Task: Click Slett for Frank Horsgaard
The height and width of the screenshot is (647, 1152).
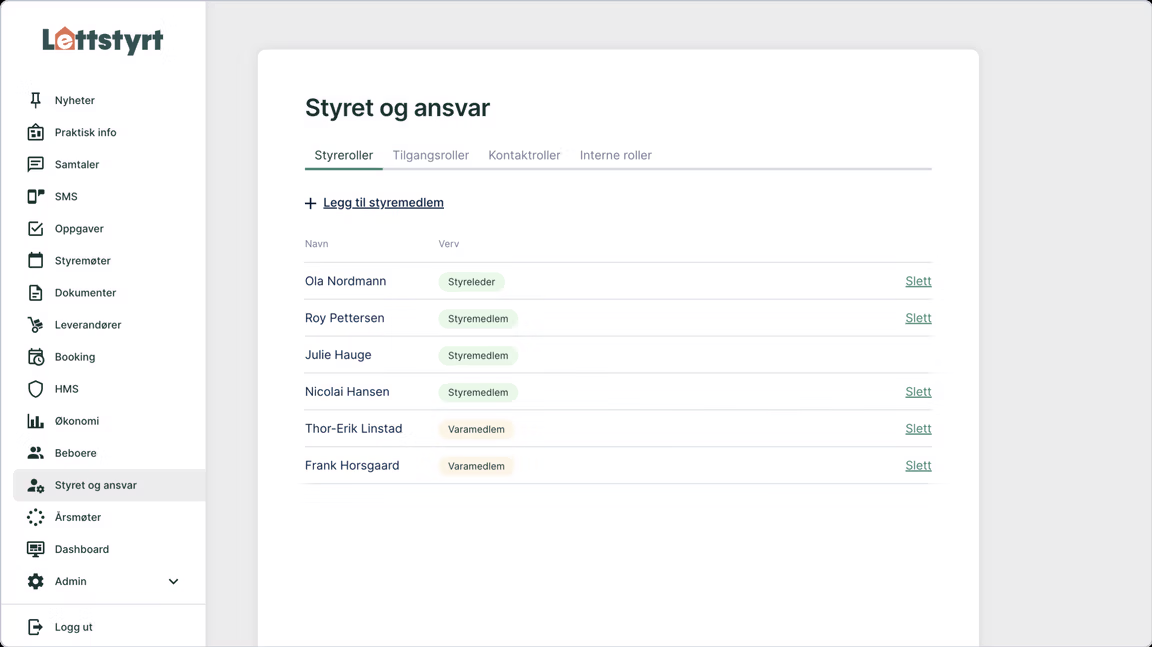Action: click(917, 465)
